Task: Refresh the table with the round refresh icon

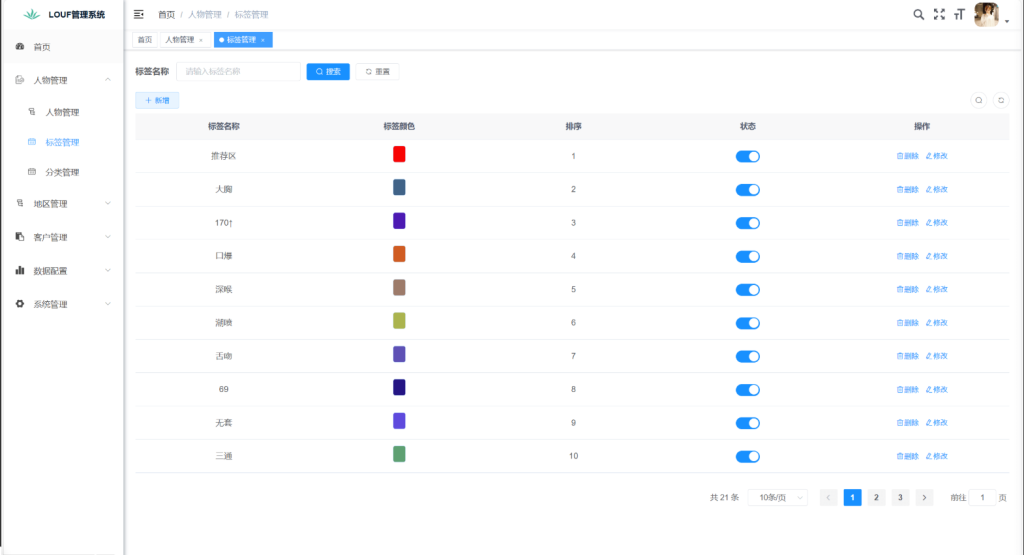Action: click(1000, 100)
